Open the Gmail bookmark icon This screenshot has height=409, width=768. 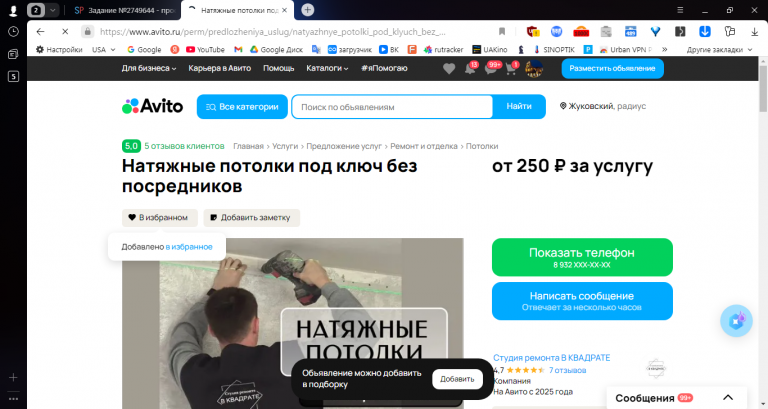(x=238, y=49)
